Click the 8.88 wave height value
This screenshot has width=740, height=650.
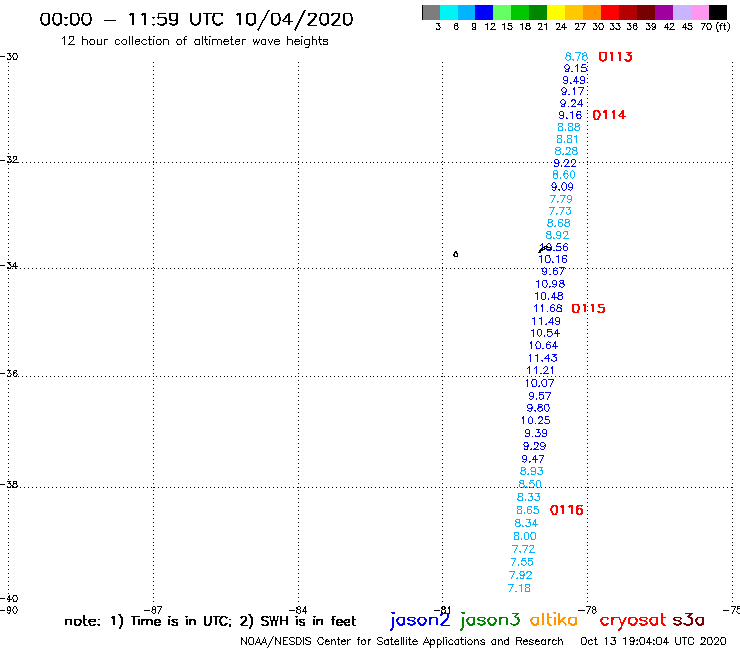[569, 127]
